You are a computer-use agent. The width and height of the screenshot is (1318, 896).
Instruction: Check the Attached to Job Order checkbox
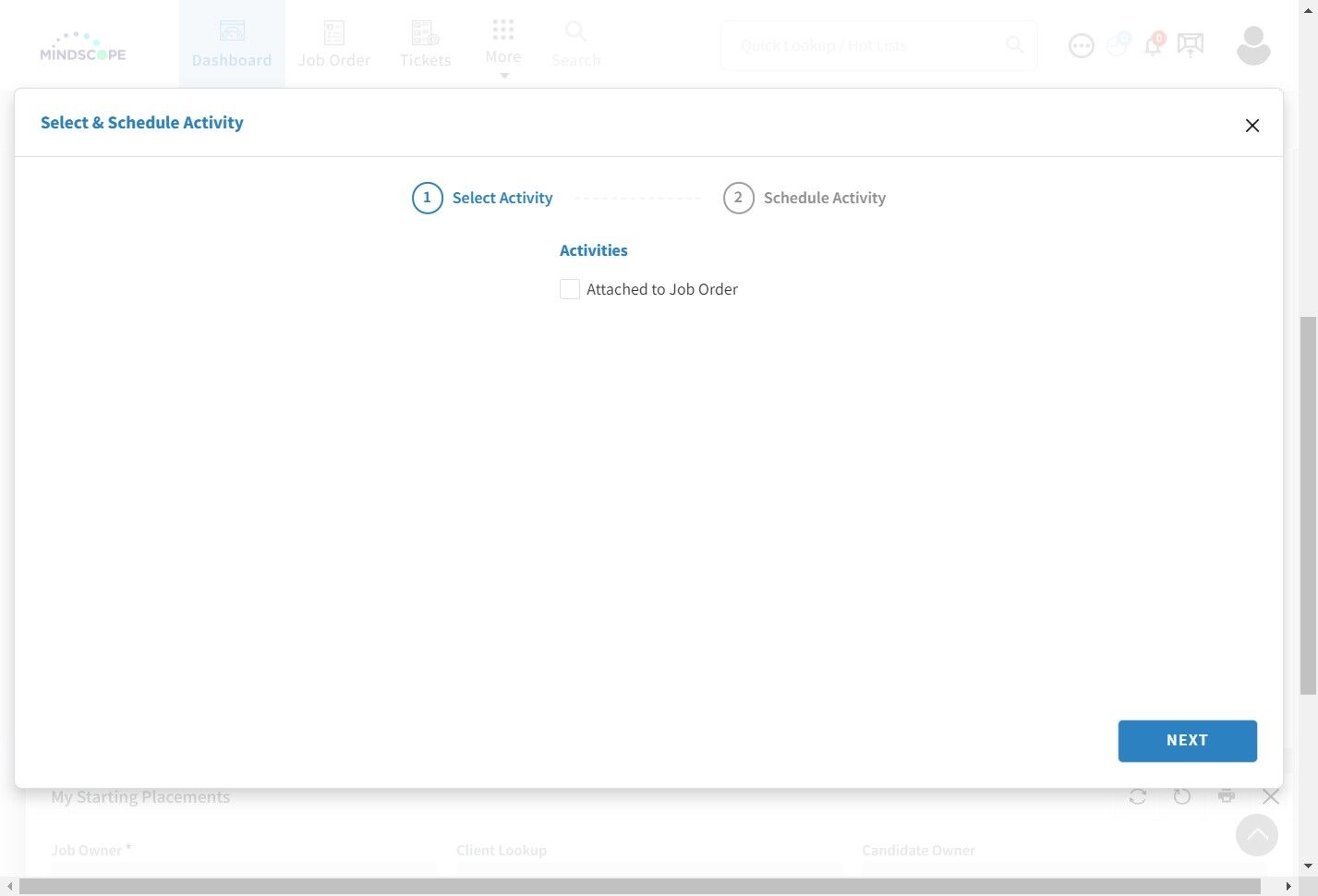[x=570, y=289]
